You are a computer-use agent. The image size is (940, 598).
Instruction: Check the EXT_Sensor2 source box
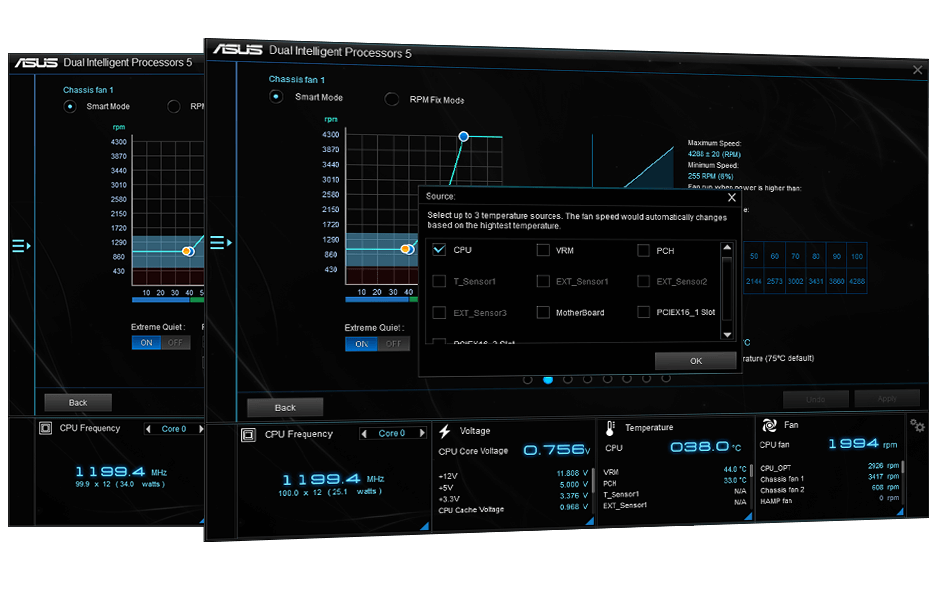pyautogui.click(x=643, y=281)
